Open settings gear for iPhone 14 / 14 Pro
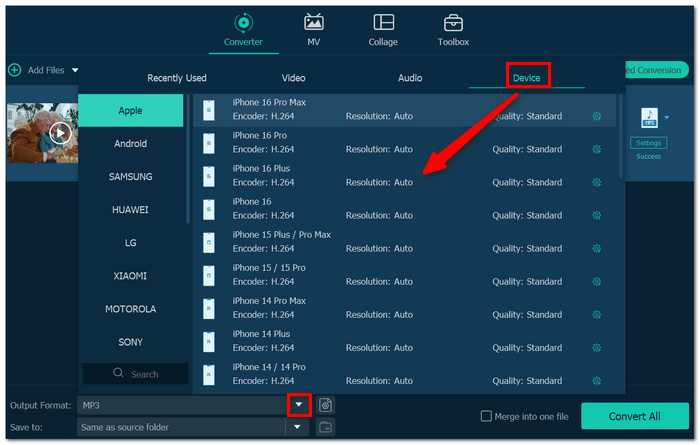The width and height of the screenshot is (700, 445). (x=596, y=380)
